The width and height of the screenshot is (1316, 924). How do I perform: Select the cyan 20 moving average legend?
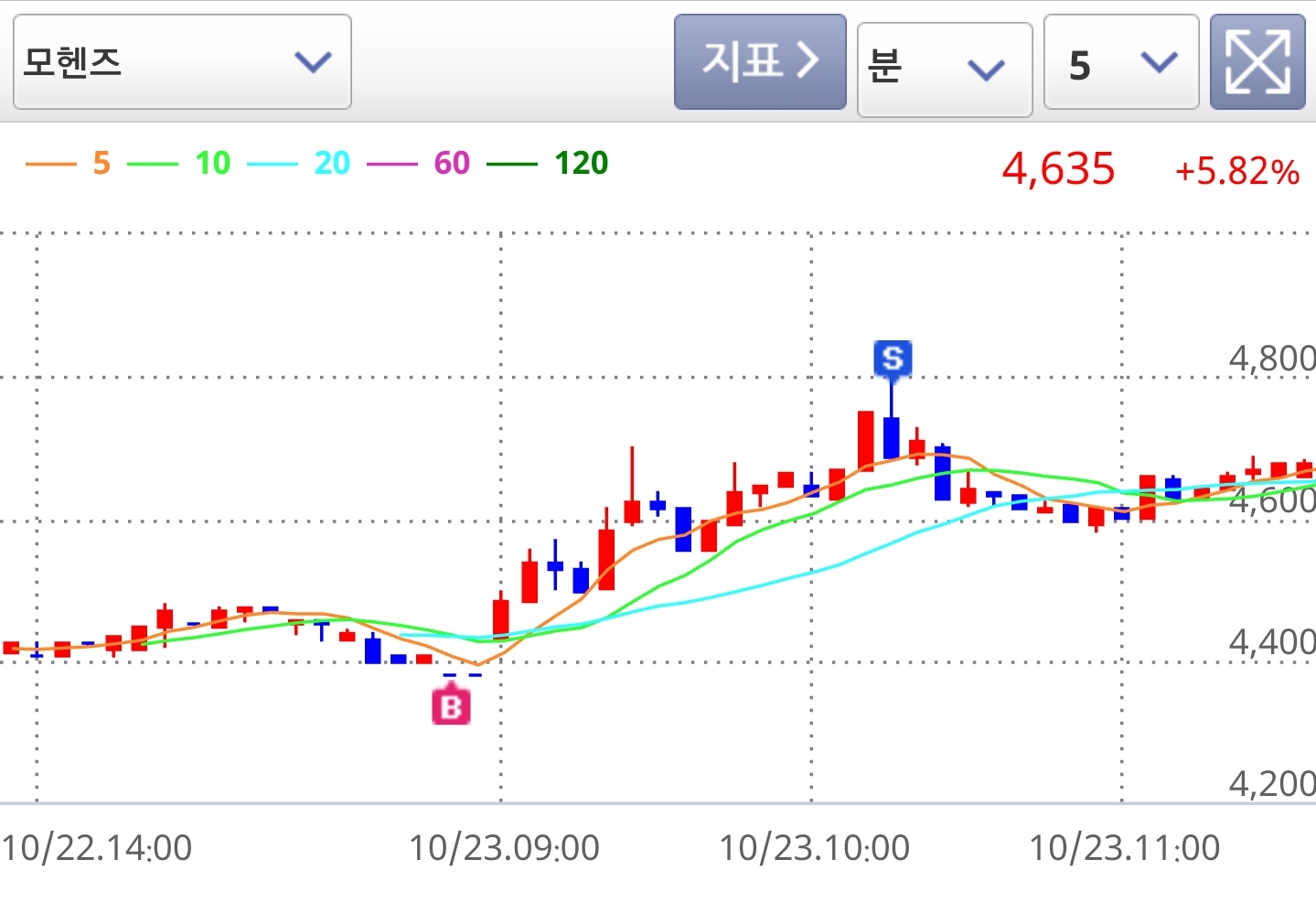pos(299,164)
